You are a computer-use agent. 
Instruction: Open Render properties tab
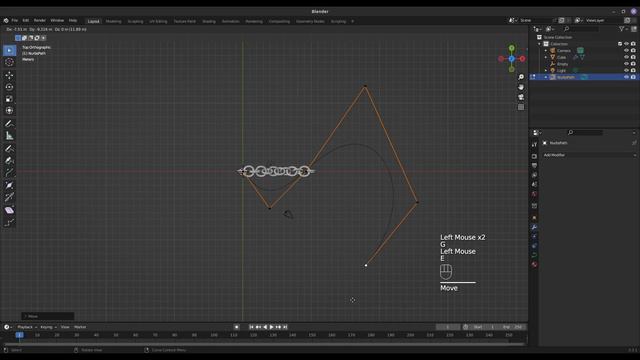[534, 156]
